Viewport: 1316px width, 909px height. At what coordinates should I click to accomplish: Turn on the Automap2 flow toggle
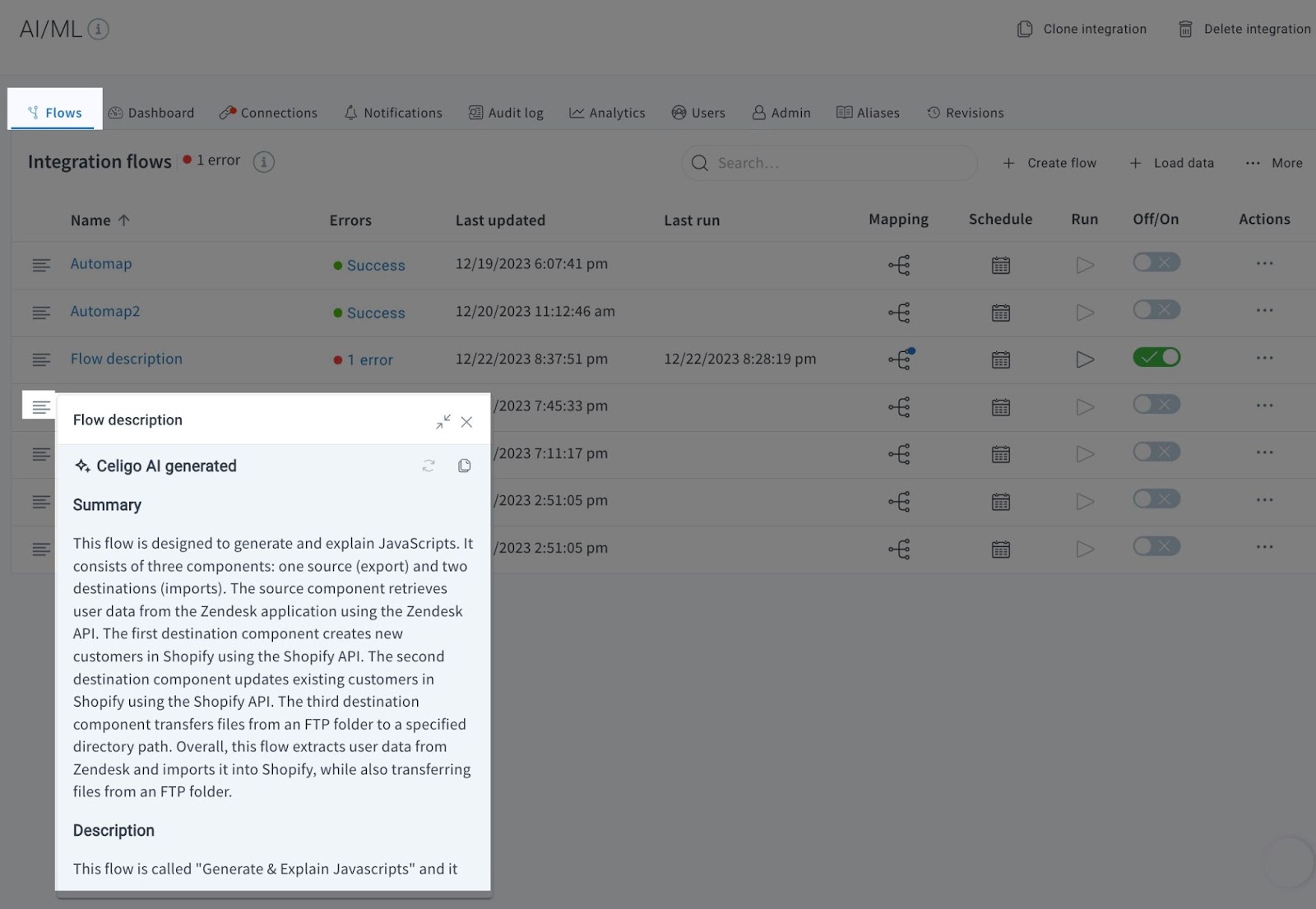(1156, 309)
